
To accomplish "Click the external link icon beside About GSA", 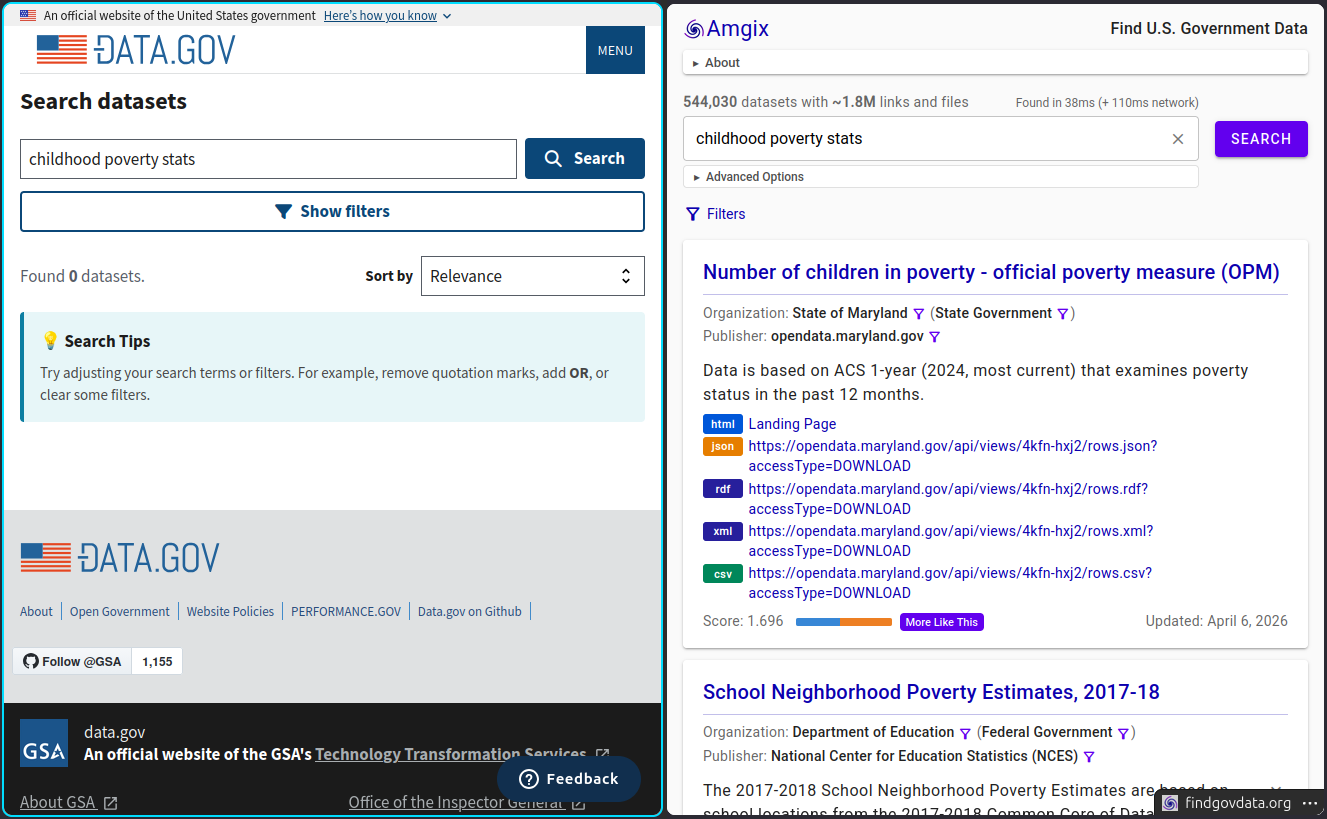I will pyautogui.click(x=111, y=803).
